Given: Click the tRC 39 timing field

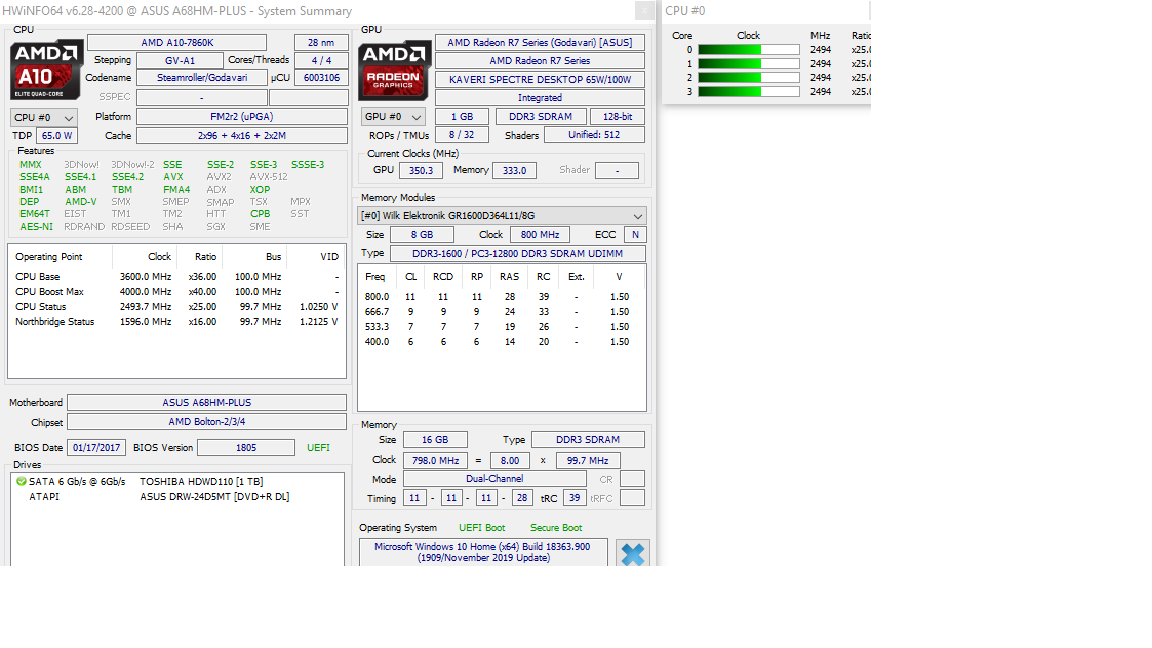Looking at the screenshot, I should tap(575, 498).
